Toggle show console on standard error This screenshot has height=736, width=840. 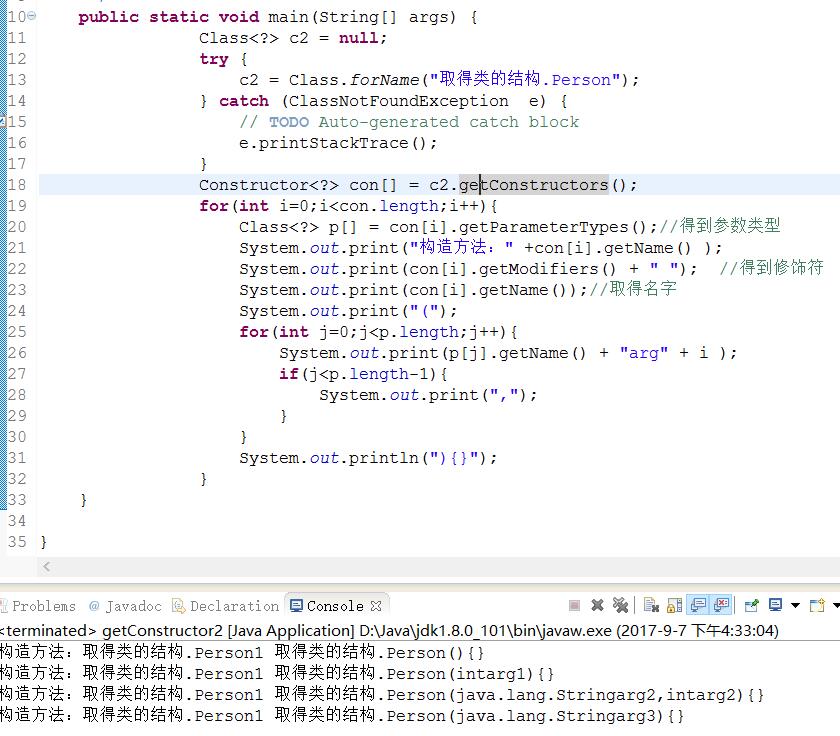click(722, 605)
